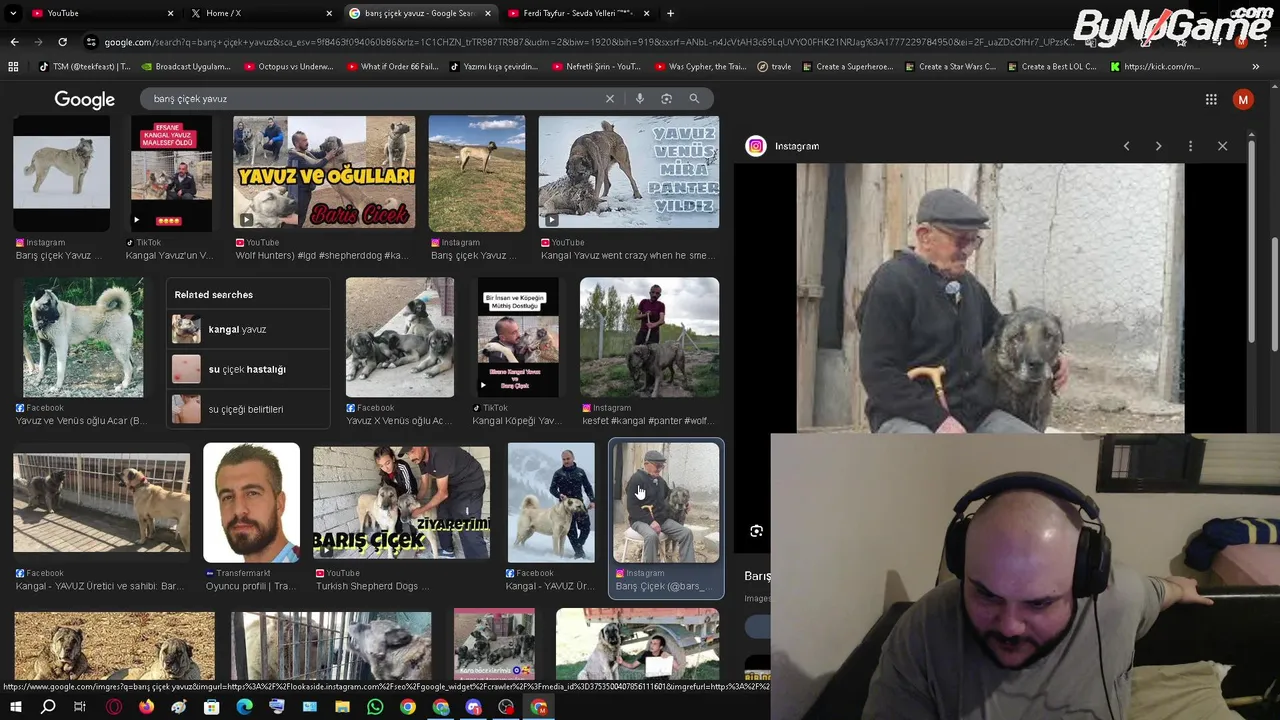
Task: Open the Broadcast Uygulam... bookmark
Action: point(186,67)
